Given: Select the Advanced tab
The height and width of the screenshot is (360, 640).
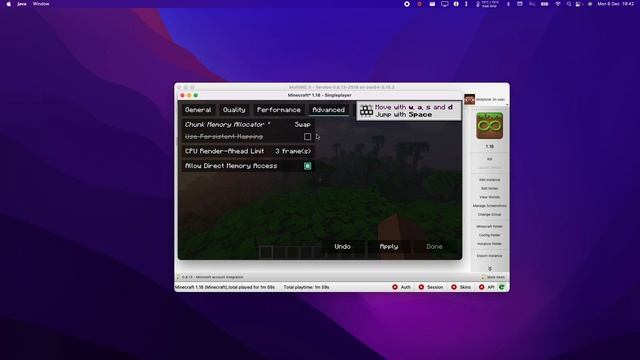Looking at the screenshot, I should (x=328, y=110).
